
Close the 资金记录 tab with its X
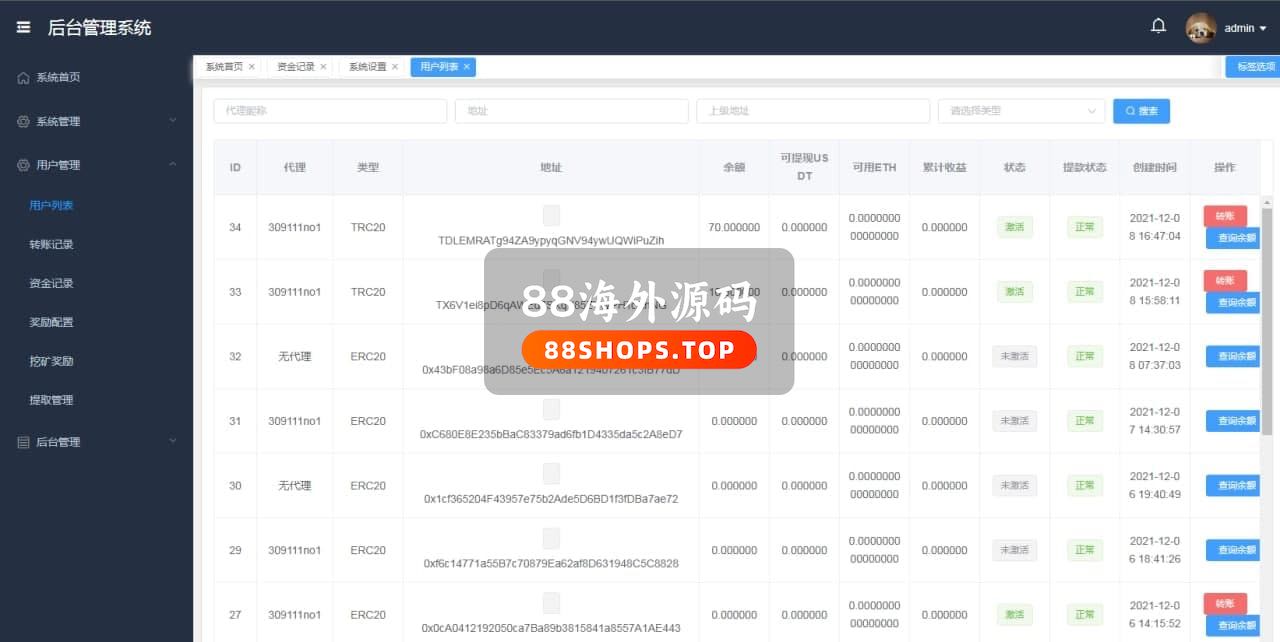point(323,67)
